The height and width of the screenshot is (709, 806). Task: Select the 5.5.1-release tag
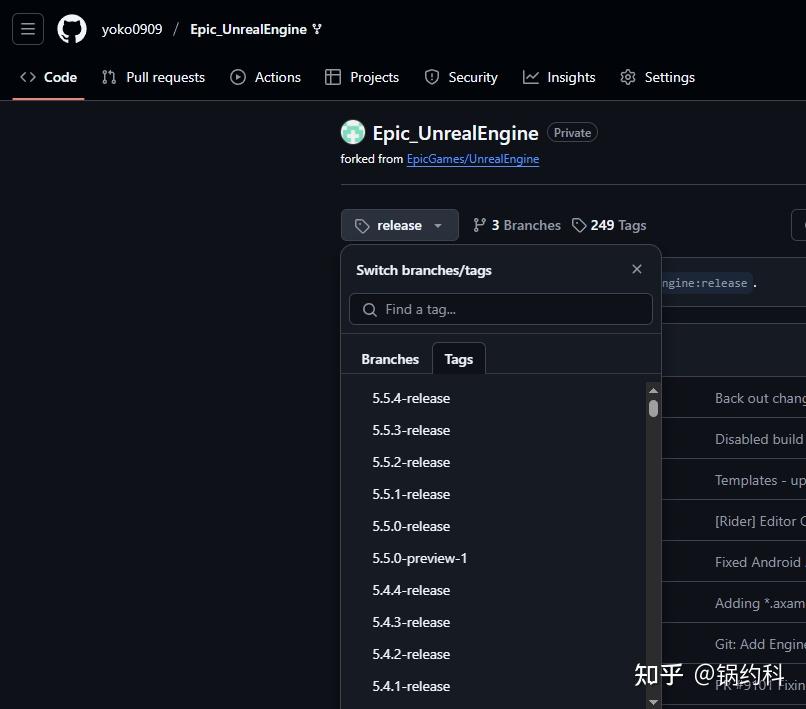(x=411, y=494)
